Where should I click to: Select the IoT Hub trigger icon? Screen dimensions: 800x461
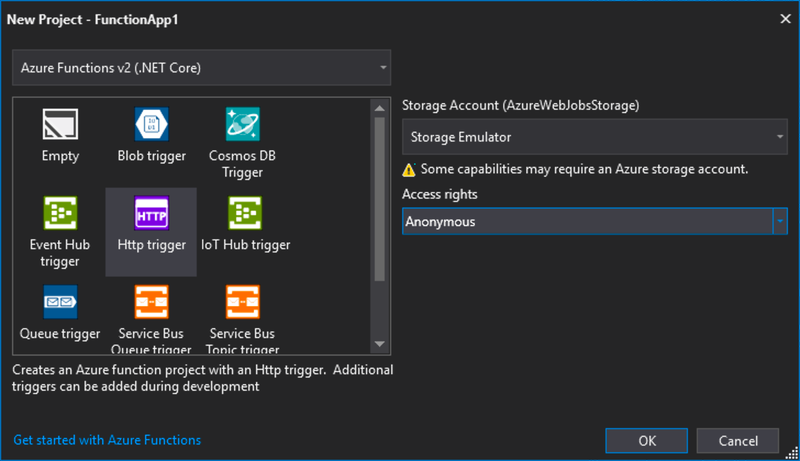point(245,213)
